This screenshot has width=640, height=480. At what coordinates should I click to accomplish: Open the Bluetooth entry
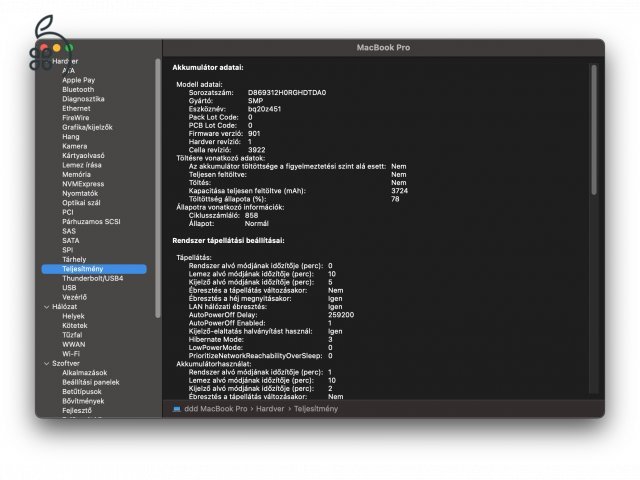[x=78, y=89]
